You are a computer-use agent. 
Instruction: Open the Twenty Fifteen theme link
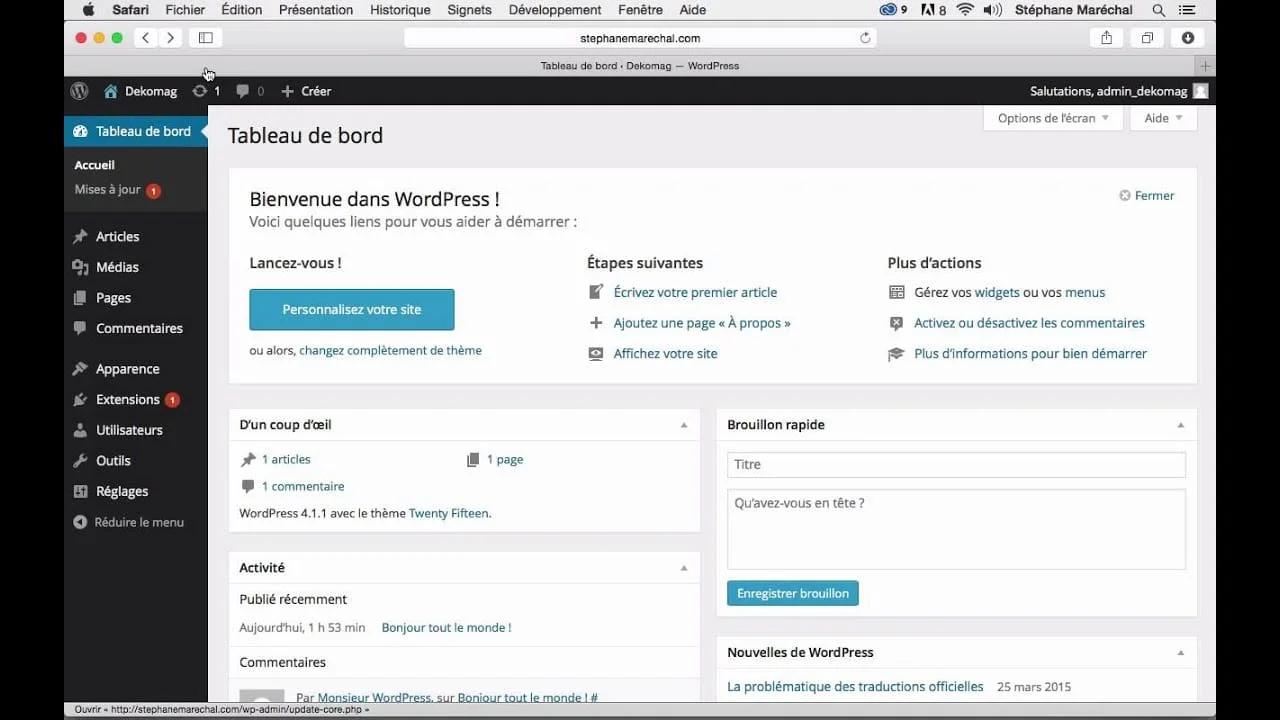coord(448,513)
